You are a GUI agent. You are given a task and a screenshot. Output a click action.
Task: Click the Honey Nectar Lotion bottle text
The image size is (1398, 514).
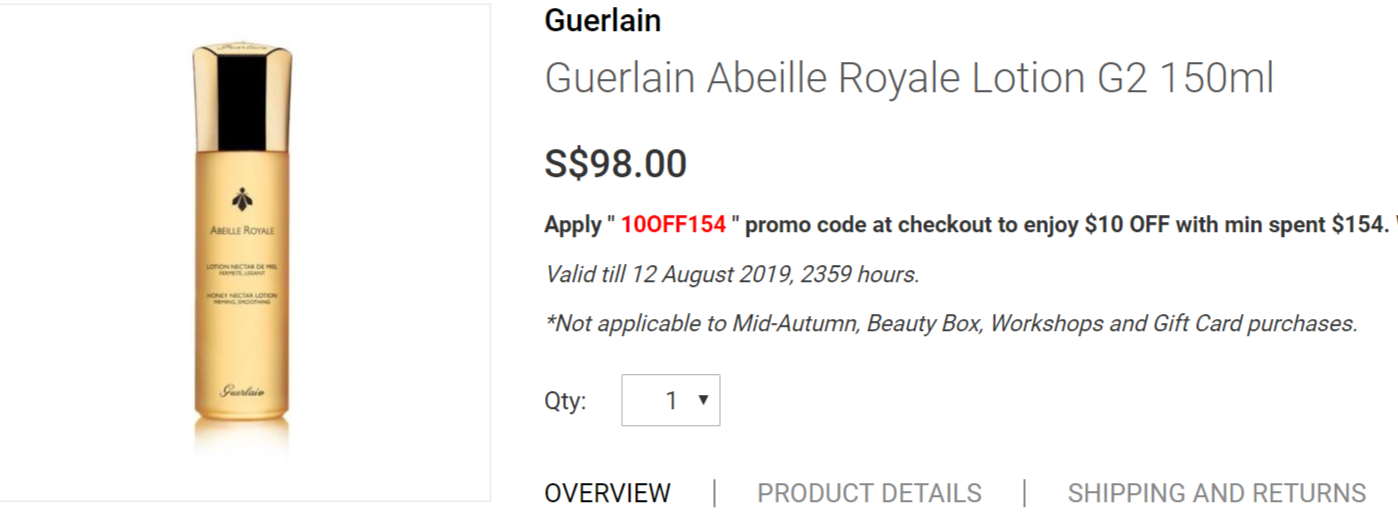(242, 297)
